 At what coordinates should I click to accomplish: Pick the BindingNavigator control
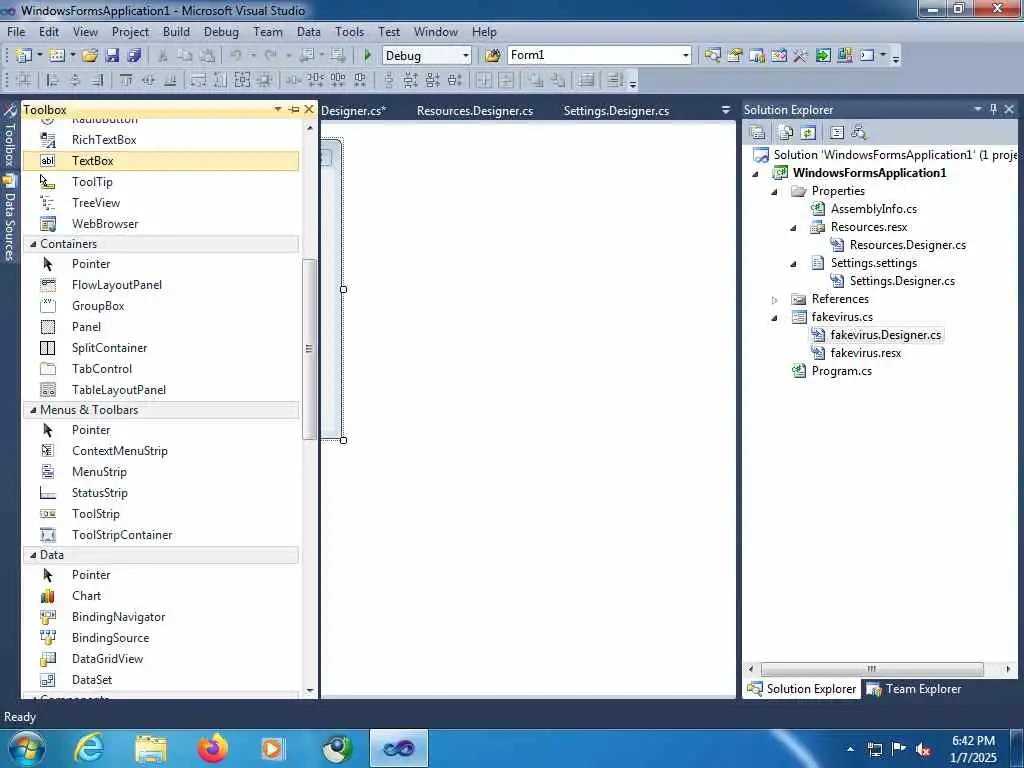coord(161,616)
